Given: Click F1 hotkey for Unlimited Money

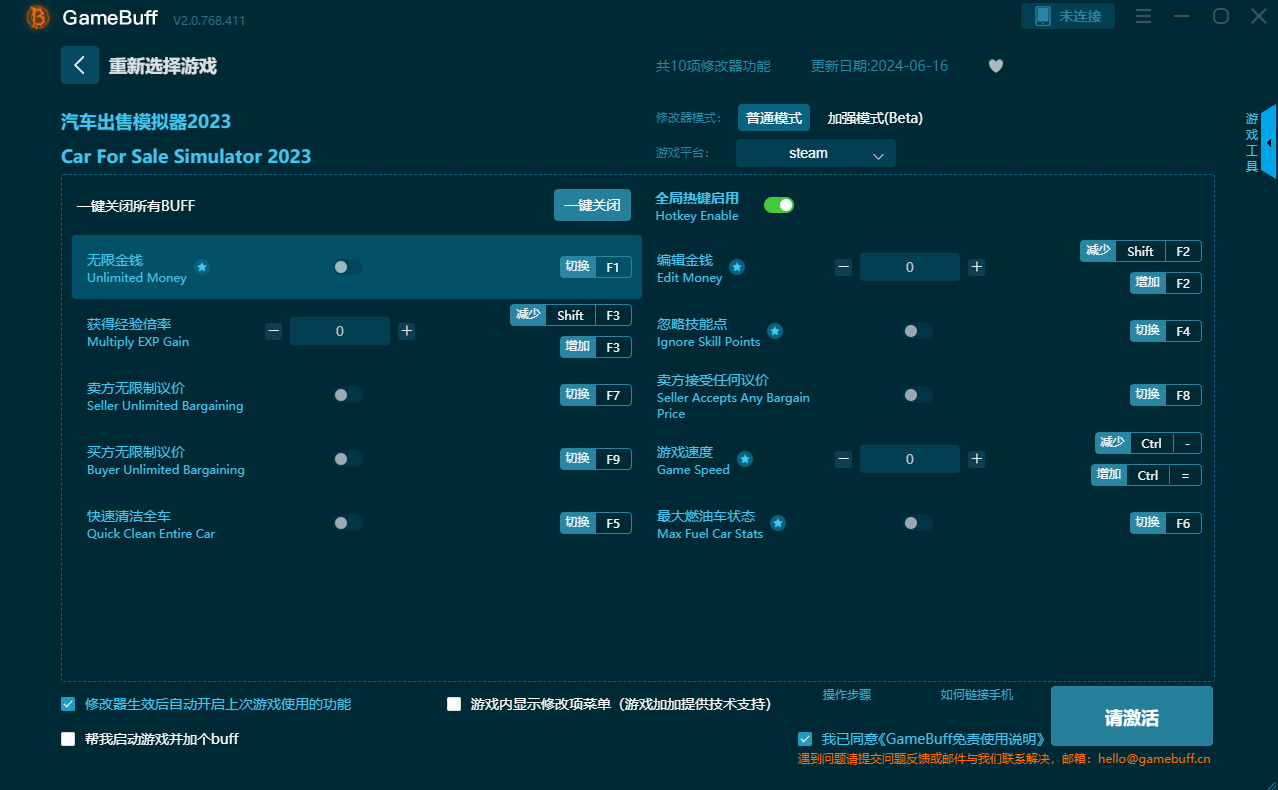Looking at the screenshot, I should [x=596, y=267].
